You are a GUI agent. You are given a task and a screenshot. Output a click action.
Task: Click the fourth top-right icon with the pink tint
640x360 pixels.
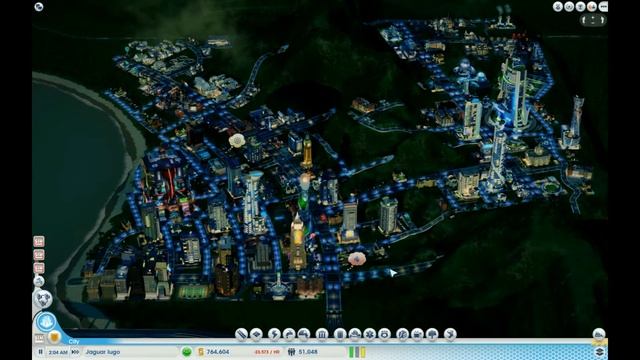pos(592,7)
